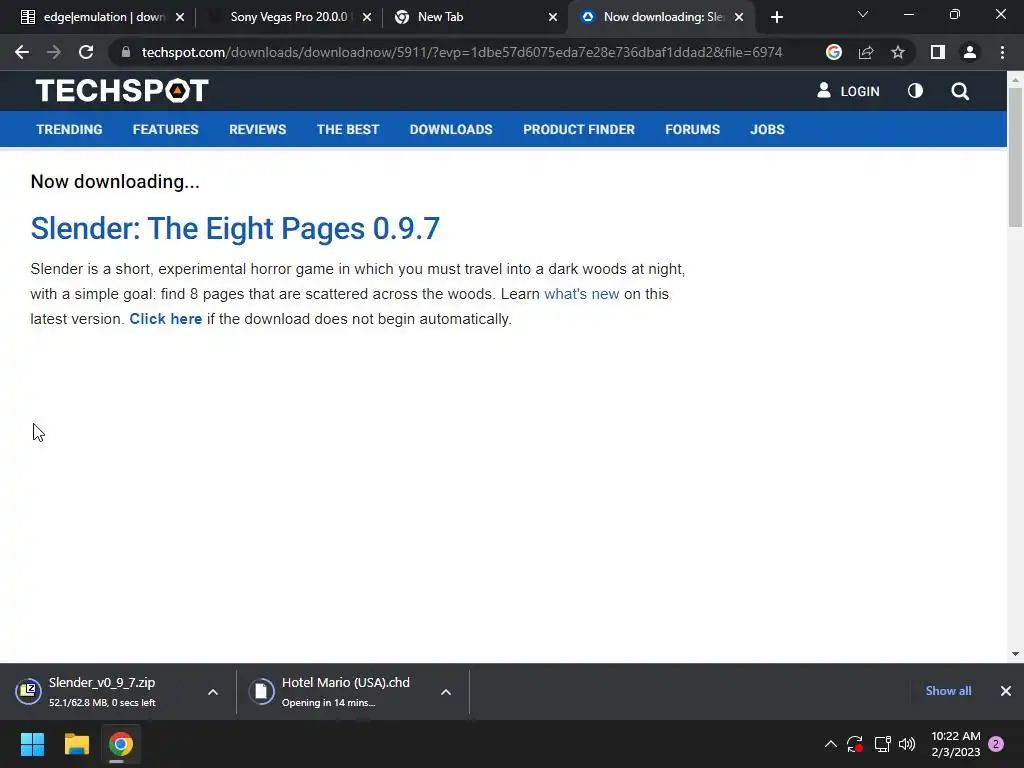Image resolution: width=1024 pixels, height=768 pixels.
Task: Show hidden system tray icons
Action: point(831,744)
